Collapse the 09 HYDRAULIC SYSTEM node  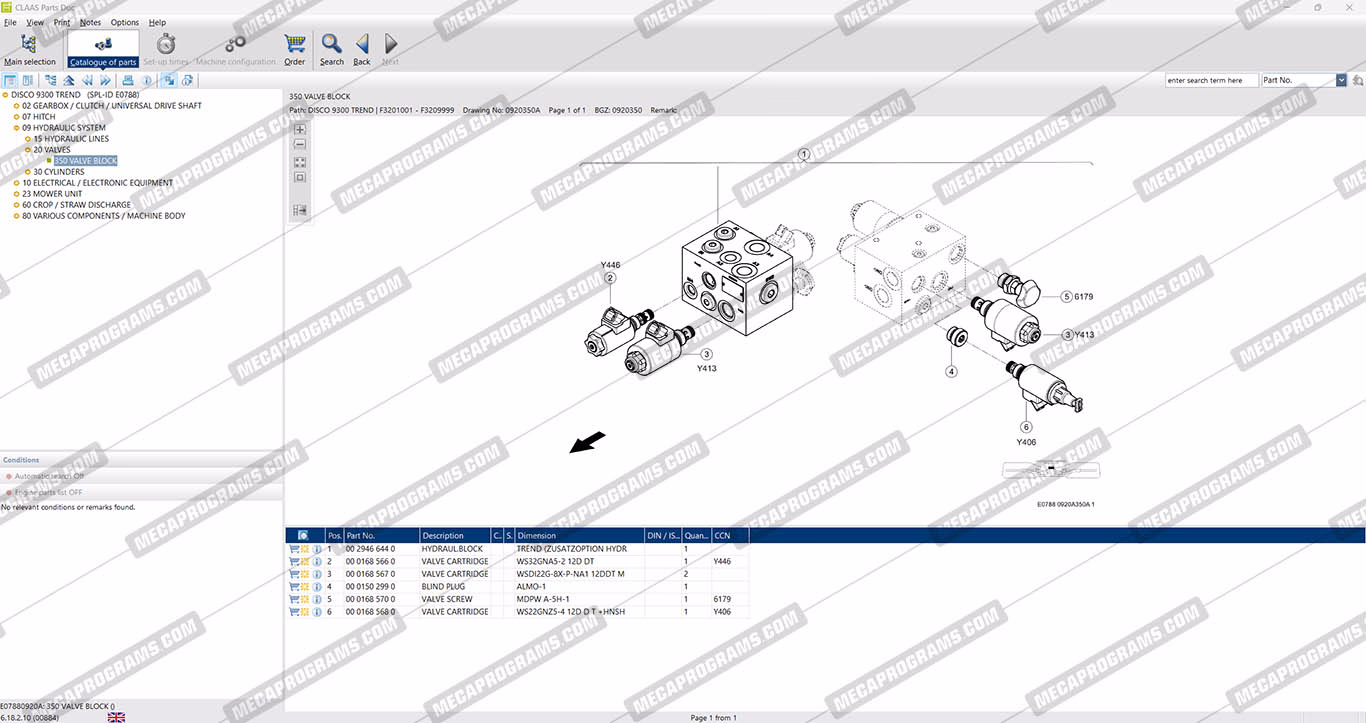(x=16, y=128)
